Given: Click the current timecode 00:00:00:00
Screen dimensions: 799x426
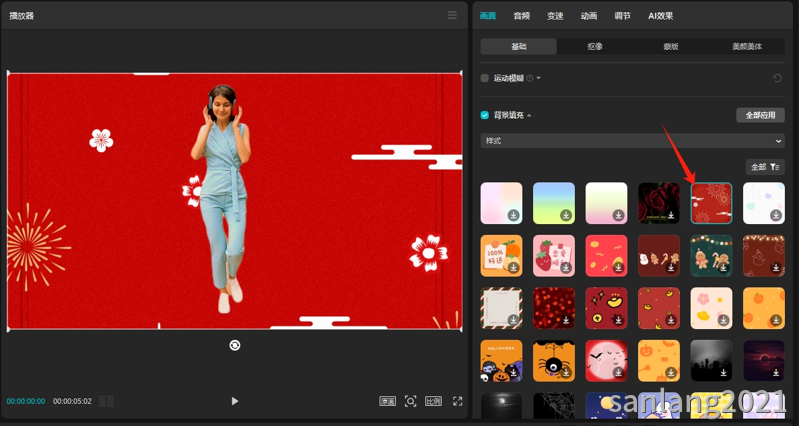Looking at the screenshot, I should tap(26, 401).
